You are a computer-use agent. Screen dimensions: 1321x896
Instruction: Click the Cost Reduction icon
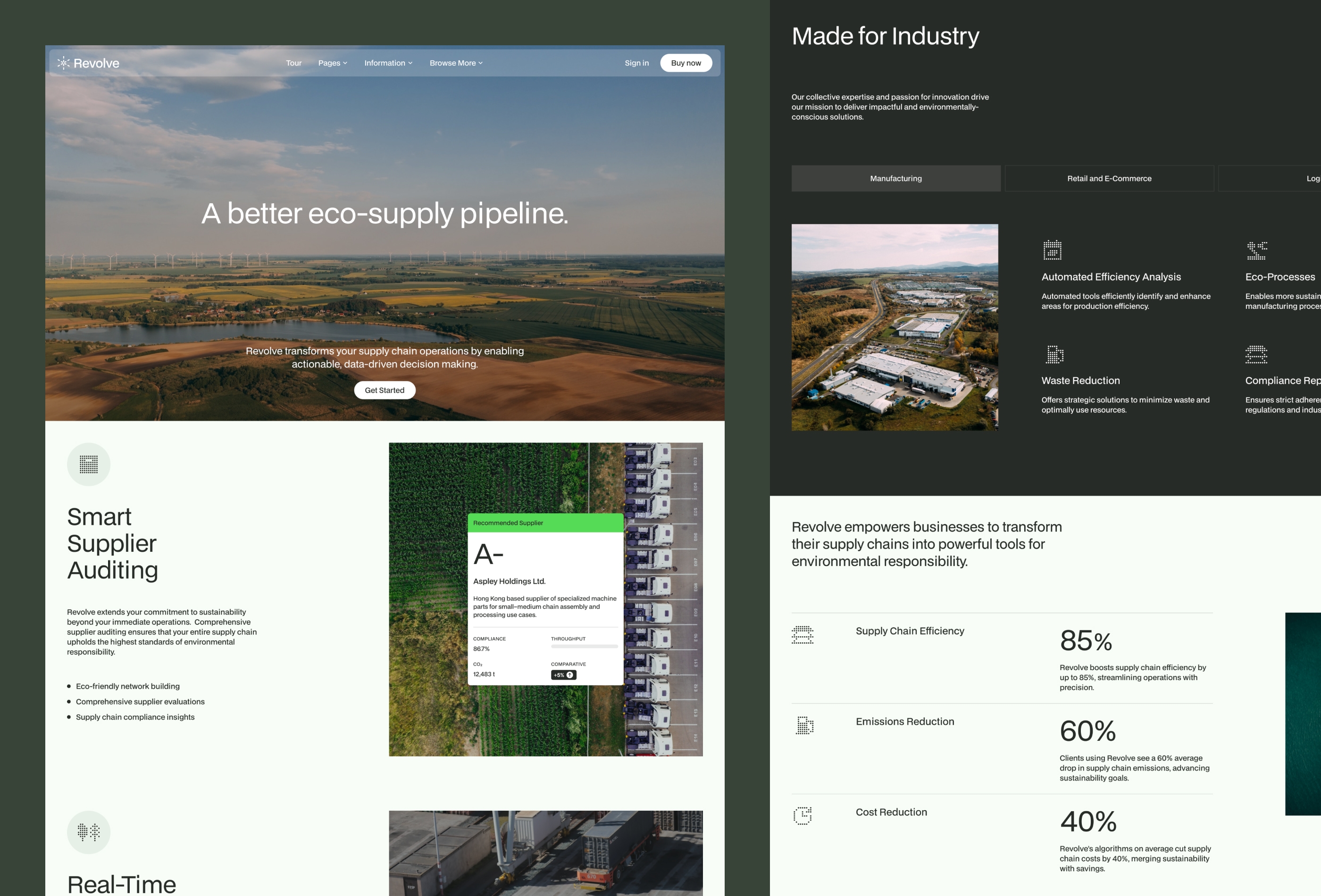[x=804, y=816]
